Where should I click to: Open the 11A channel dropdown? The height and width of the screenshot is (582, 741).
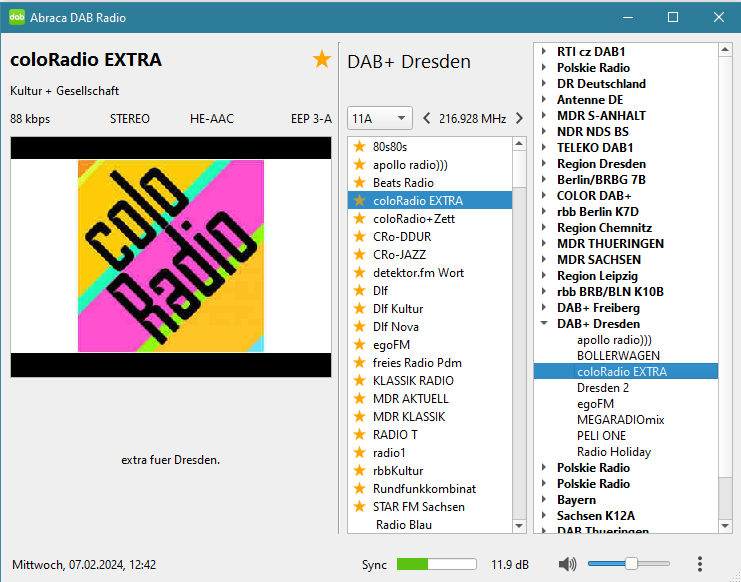(x=379, y=118)
